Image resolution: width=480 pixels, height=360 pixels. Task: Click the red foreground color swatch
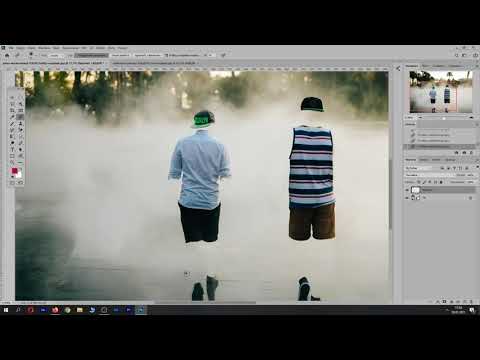click(x=14, y=171)
